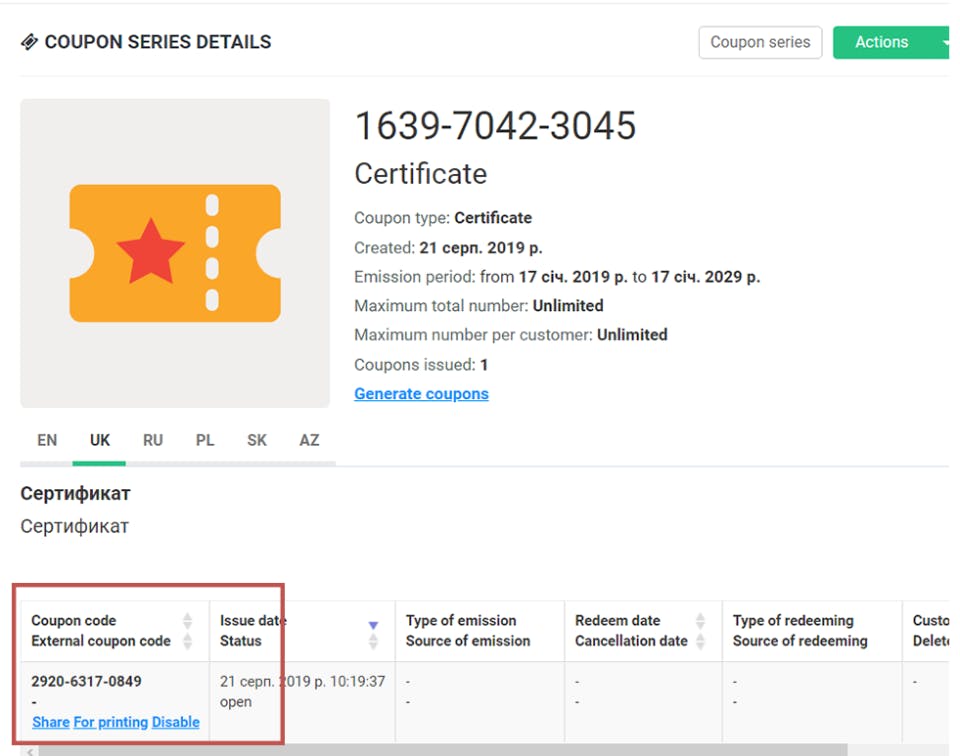Screen dimensions: 960x756
Task: Share coupon 2920-6317-0849
Action: pyautogui.click(x=51, y=722)
